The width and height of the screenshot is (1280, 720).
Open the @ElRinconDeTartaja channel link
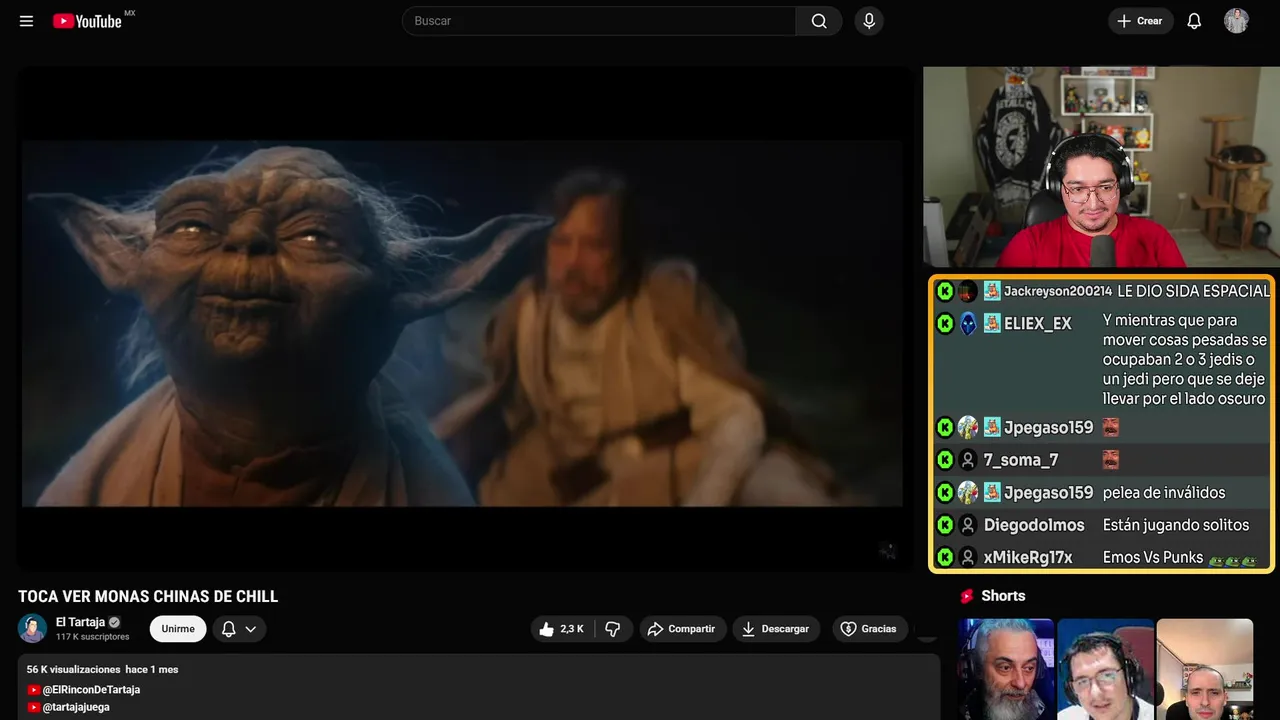coord(91,690)
